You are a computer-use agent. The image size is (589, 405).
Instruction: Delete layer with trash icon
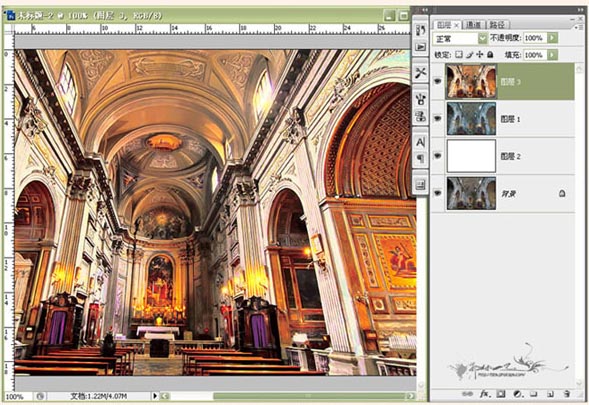click(x=567, y=394)
